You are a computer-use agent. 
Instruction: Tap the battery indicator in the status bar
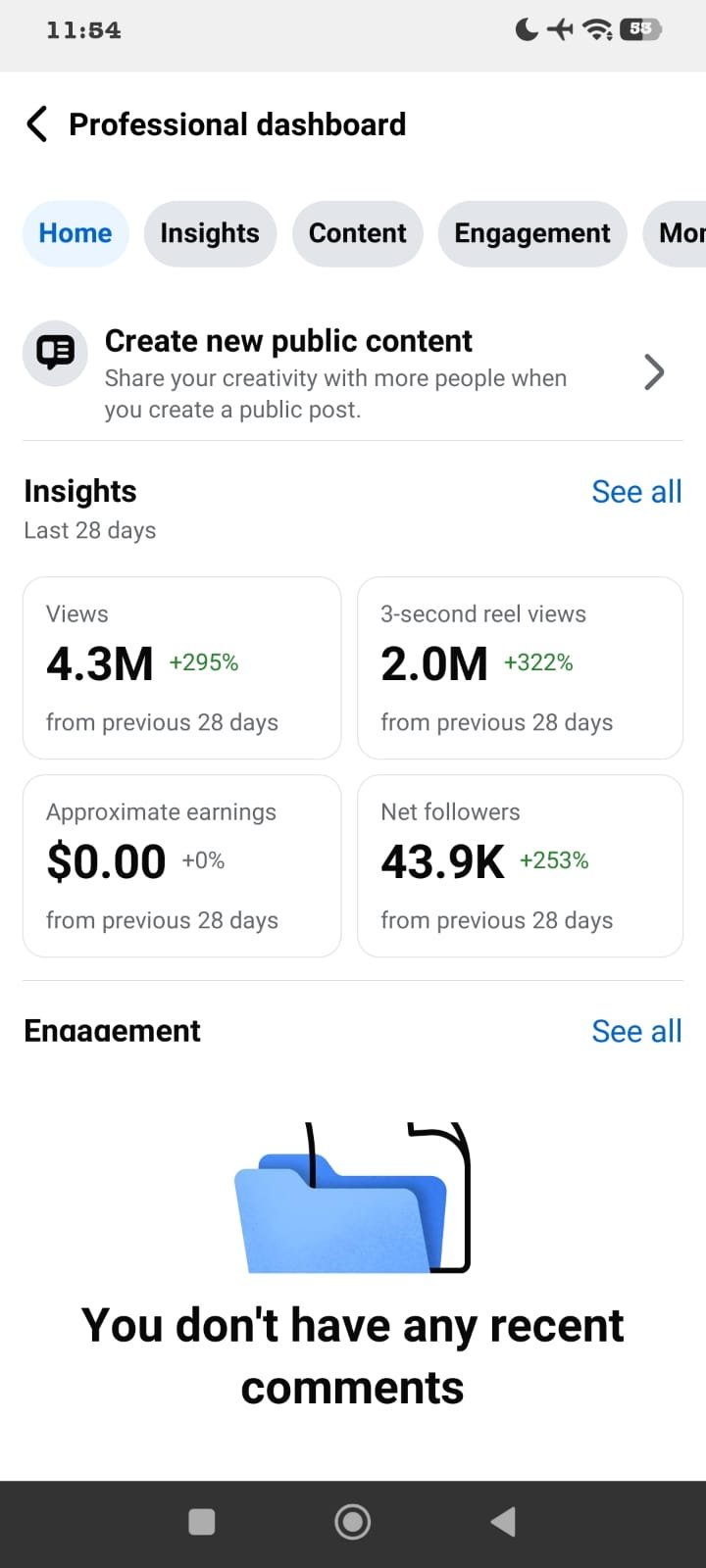pyautogui.click(x=641, y=29)
